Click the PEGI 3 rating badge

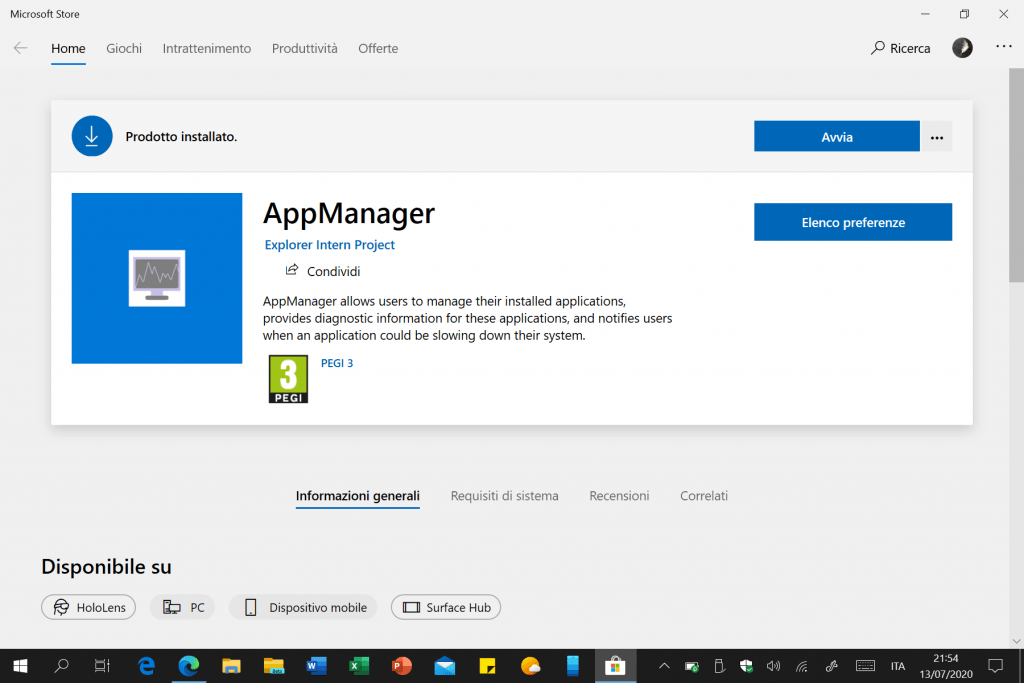pos(288,379)
